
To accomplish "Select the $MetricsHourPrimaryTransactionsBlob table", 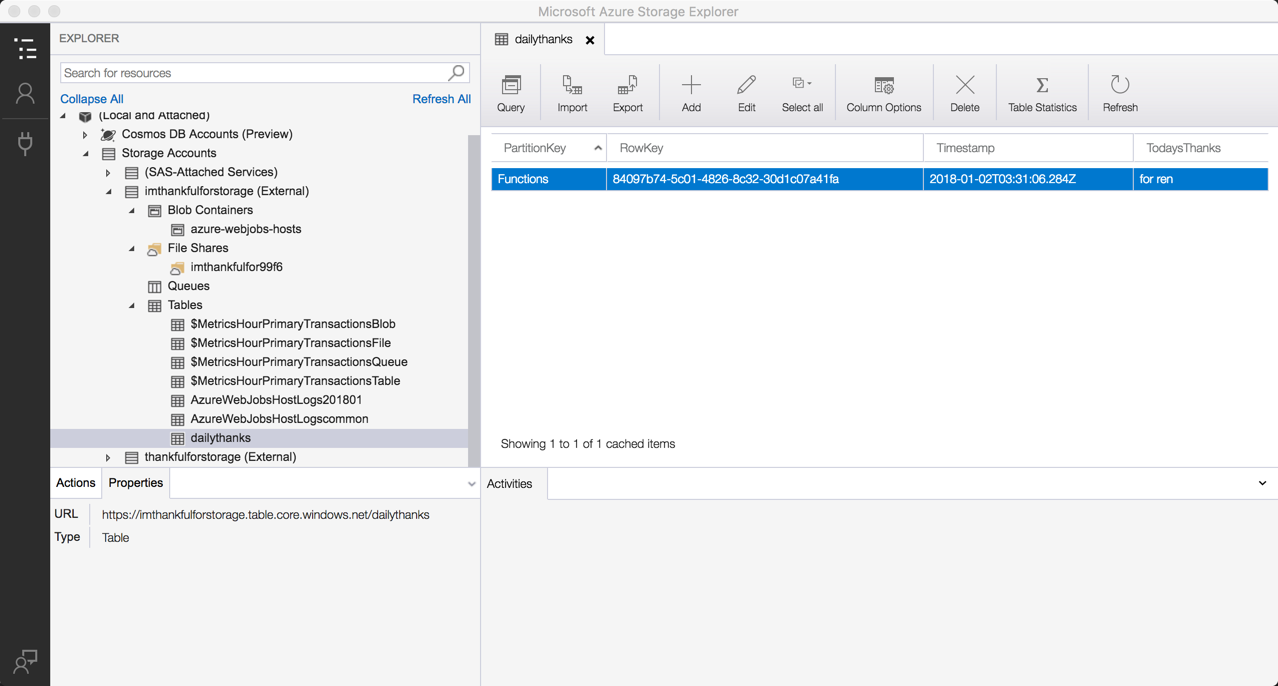I will 293,324.
